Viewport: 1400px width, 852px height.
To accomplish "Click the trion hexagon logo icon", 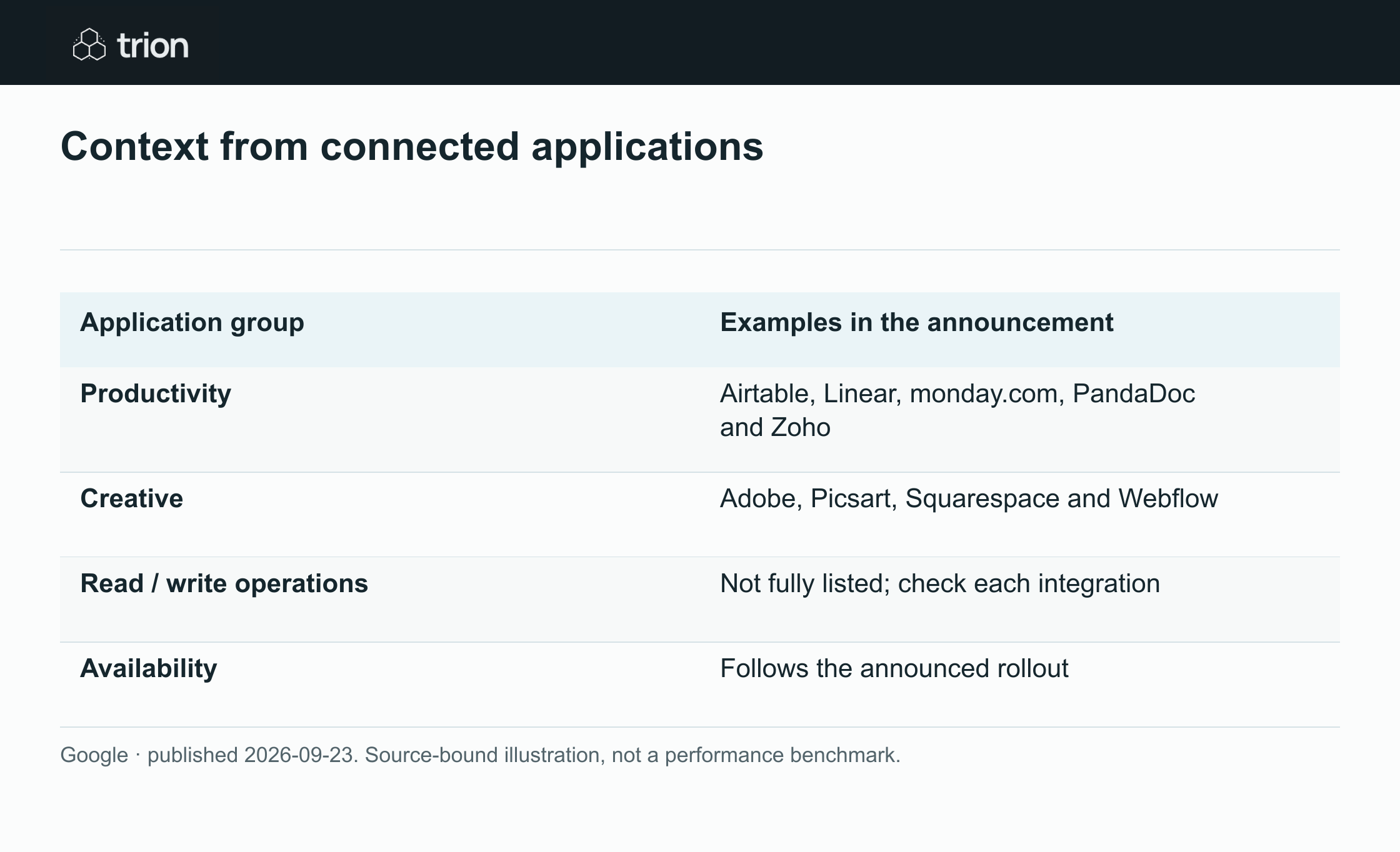I will coord(89,44).
